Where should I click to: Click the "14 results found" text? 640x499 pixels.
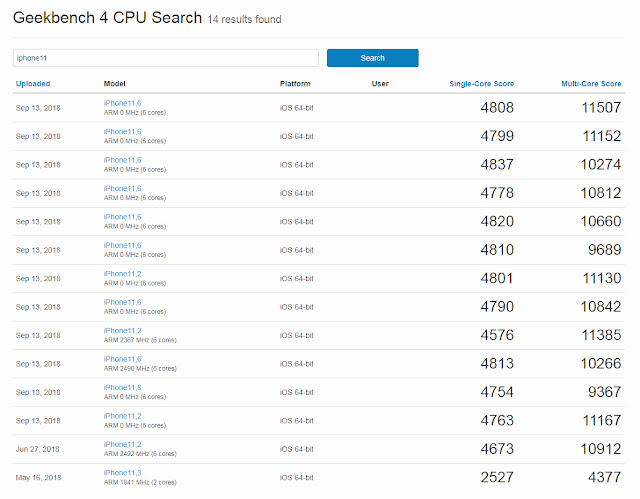point(244,20)
